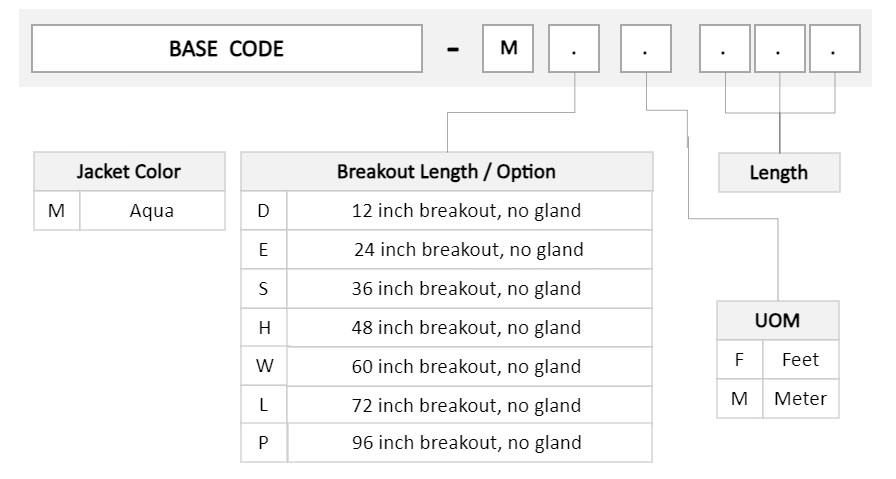Select code D in breakout table
This screenshot has width=896, height=479.
point(263,211)
